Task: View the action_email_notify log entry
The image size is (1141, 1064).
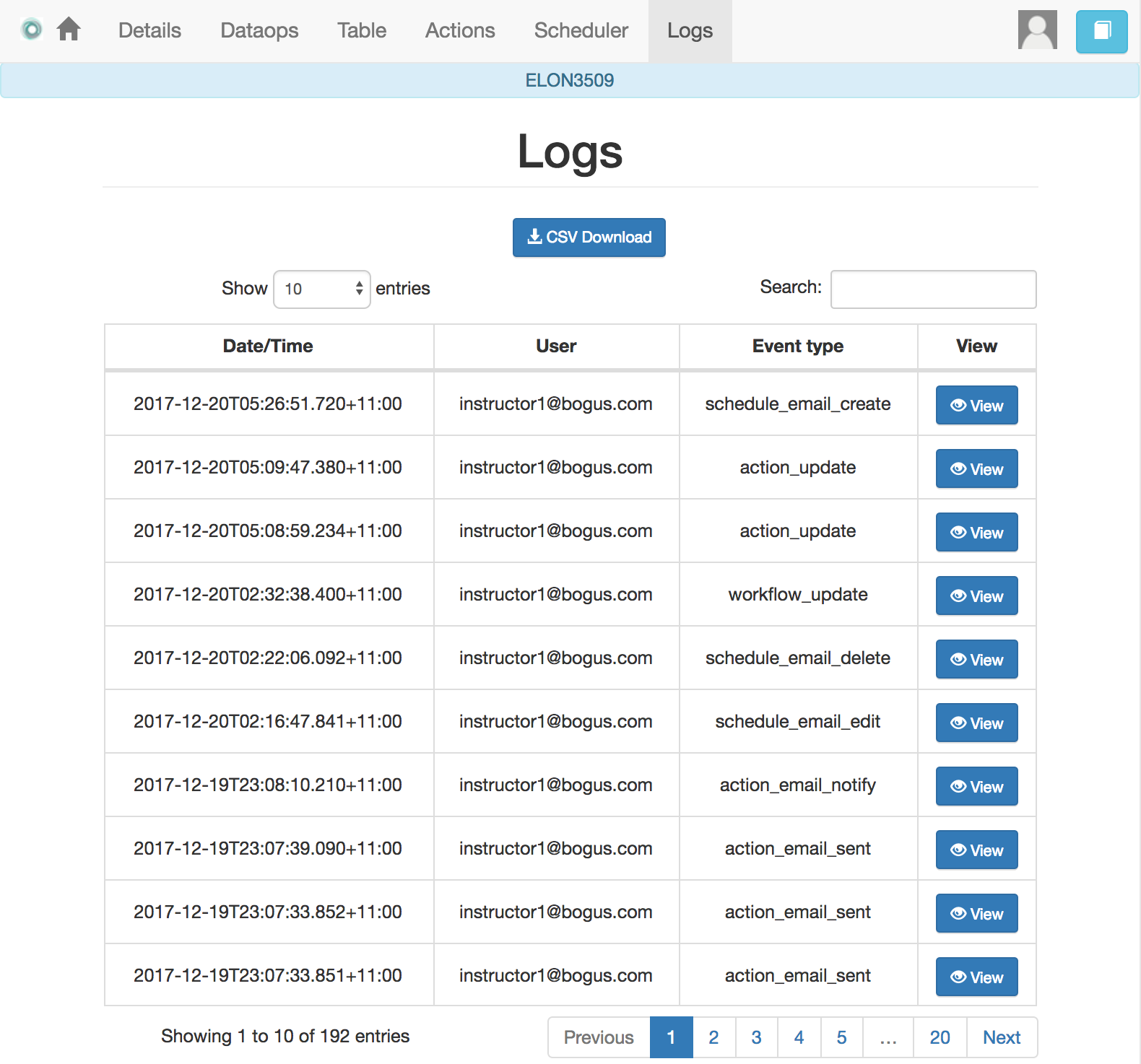Action: click(977, 786)
